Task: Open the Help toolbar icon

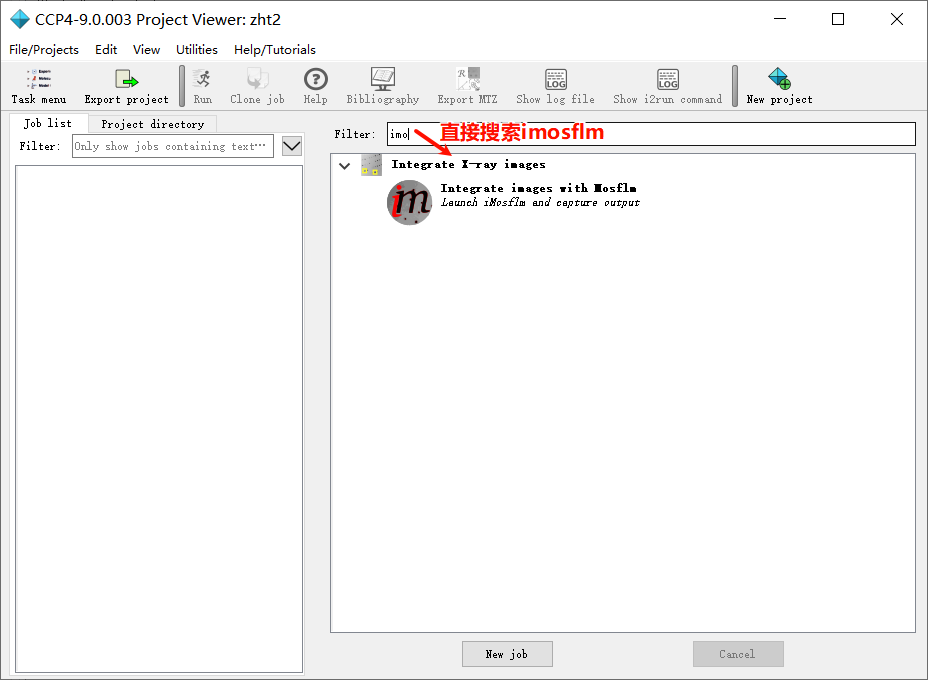Action: click(x=315, y=79)
